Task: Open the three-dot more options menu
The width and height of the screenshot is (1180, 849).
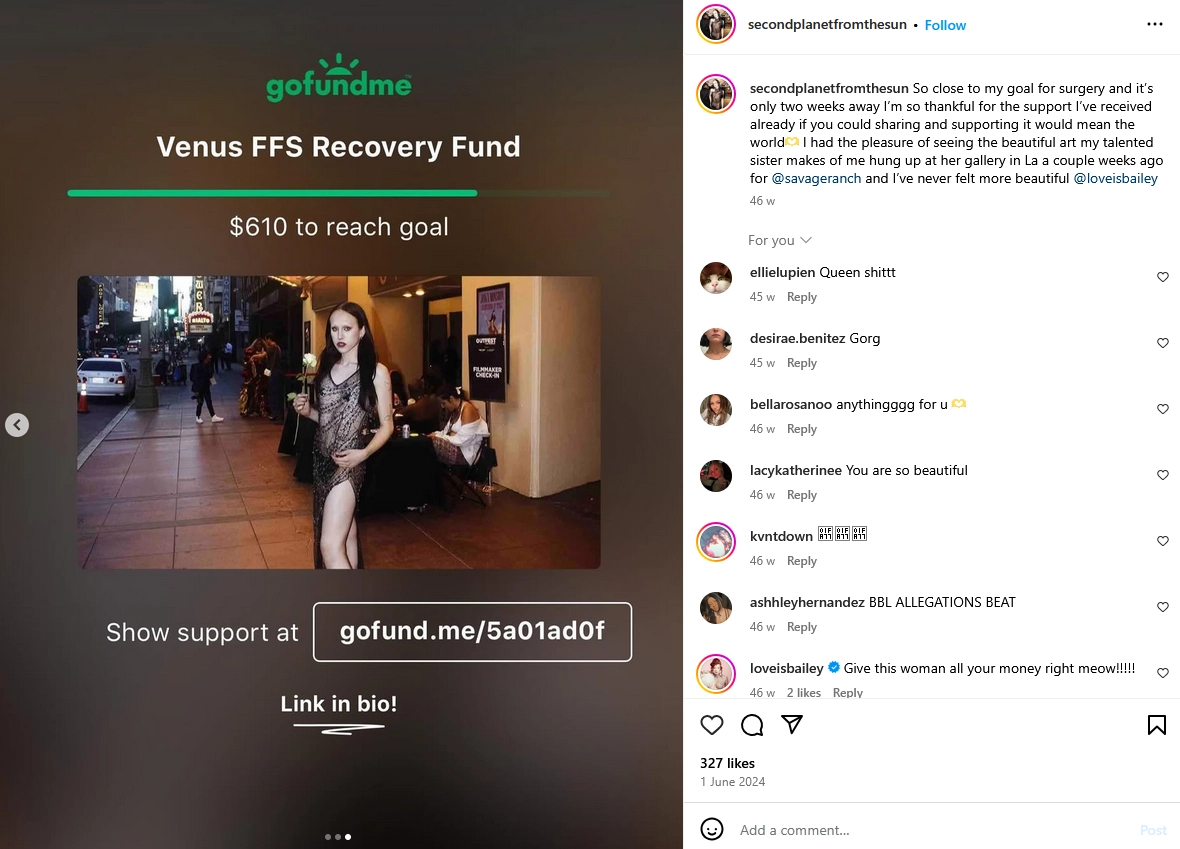Action: (1154, 24)
